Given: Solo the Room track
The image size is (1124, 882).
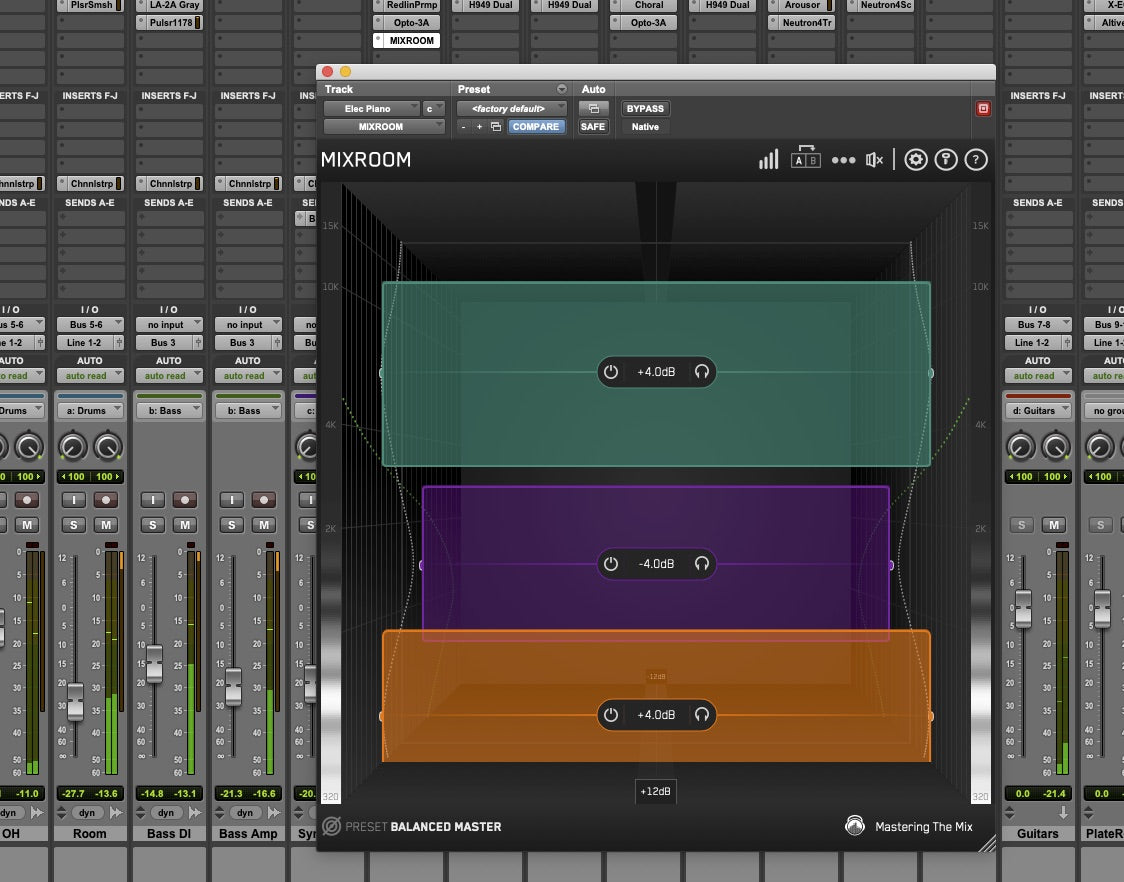Looking at the screenshot, I should pyautogui.click(x=73, y=525).
